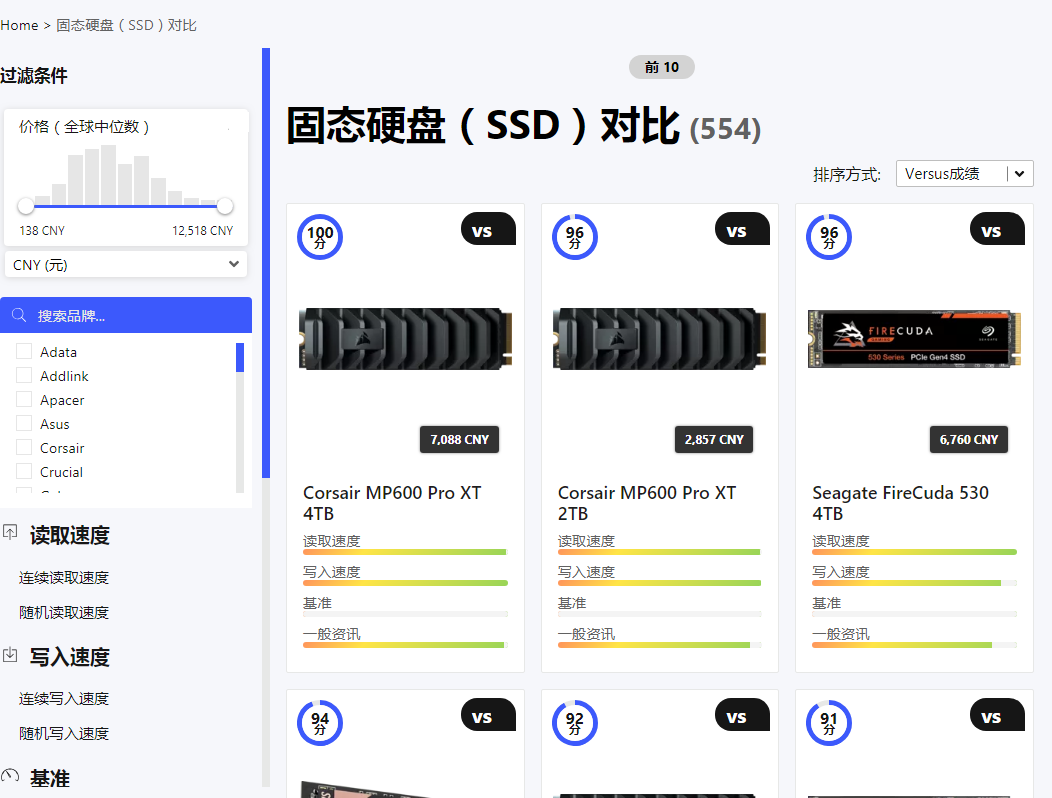This screenshot has height=798, width=1052.
Task: Click the Corsair MP600 Pro XT 2TB product image
Action: click(660, 339)
